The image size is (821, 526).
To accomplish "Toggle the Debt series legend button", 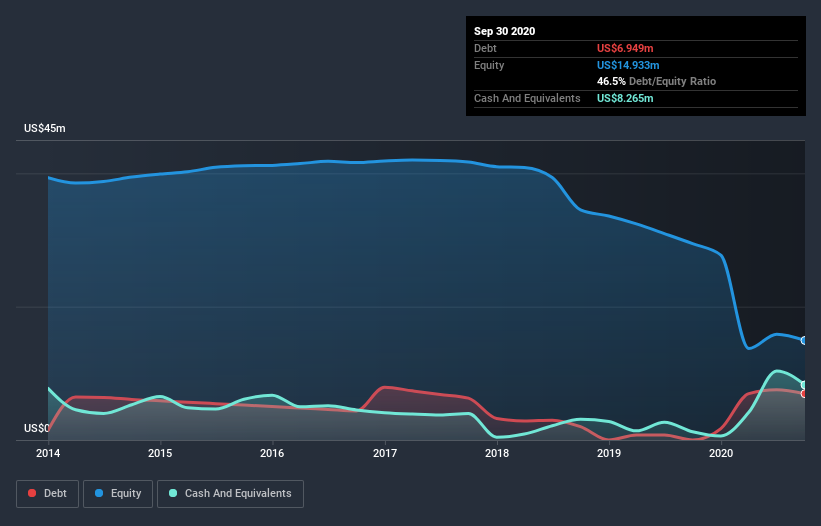I will click(48, 494).
